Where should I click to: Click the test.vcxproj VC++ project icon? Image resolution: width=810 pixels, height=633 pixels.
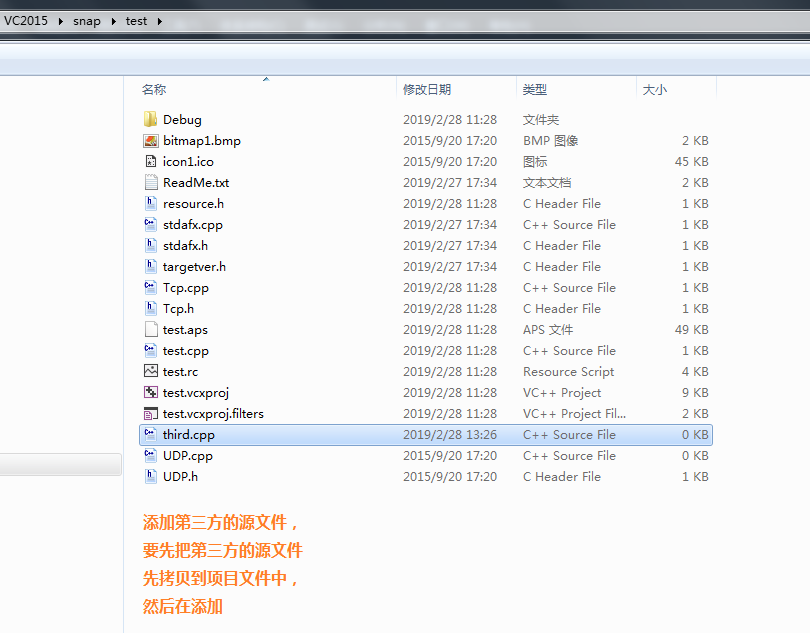pos(150,392)
